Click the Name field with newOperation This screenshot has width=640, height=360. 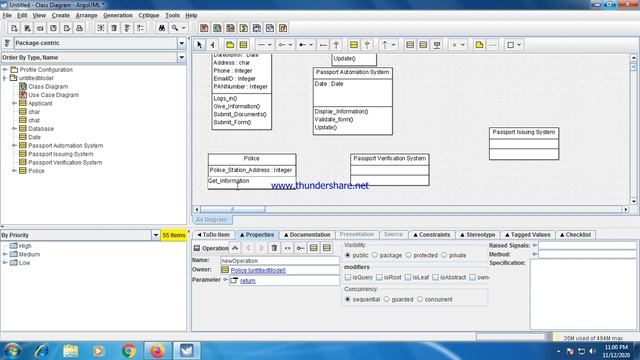pos(280,260)
